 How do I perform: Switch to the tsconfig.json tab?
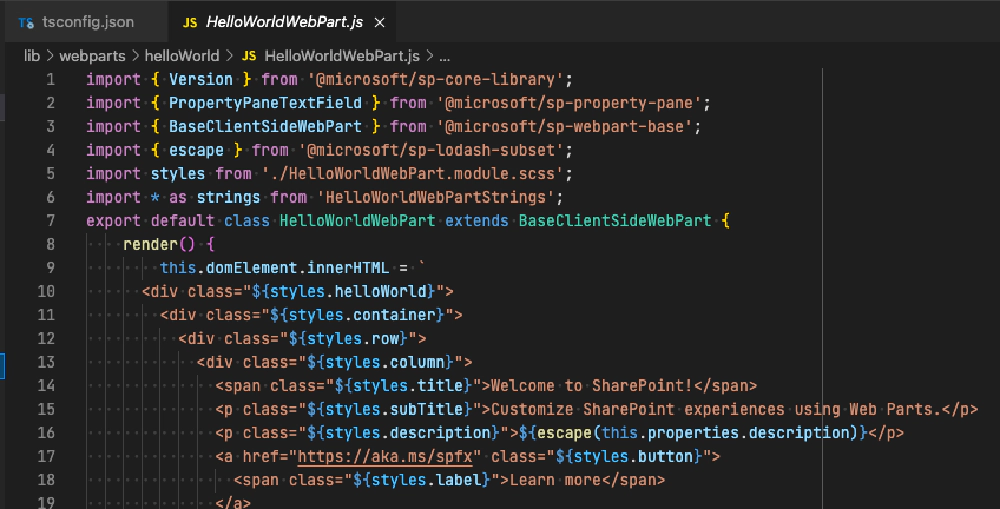pos(85,22)
